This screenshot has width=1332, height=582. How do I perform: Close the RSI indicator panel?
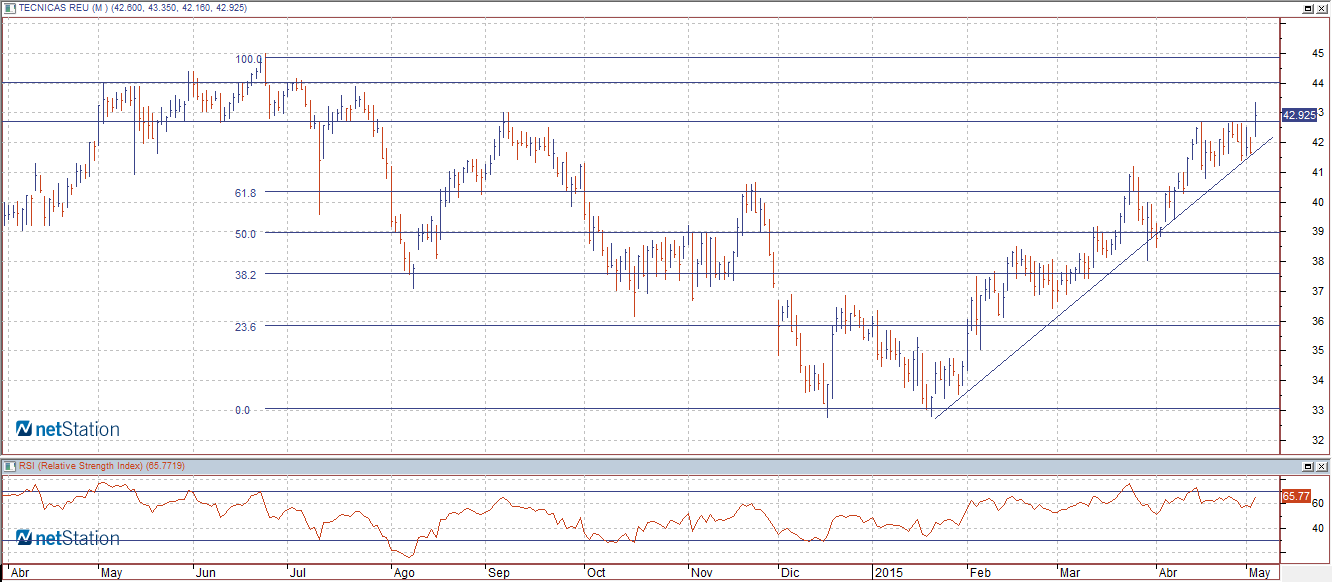[x=1321, y=467]
